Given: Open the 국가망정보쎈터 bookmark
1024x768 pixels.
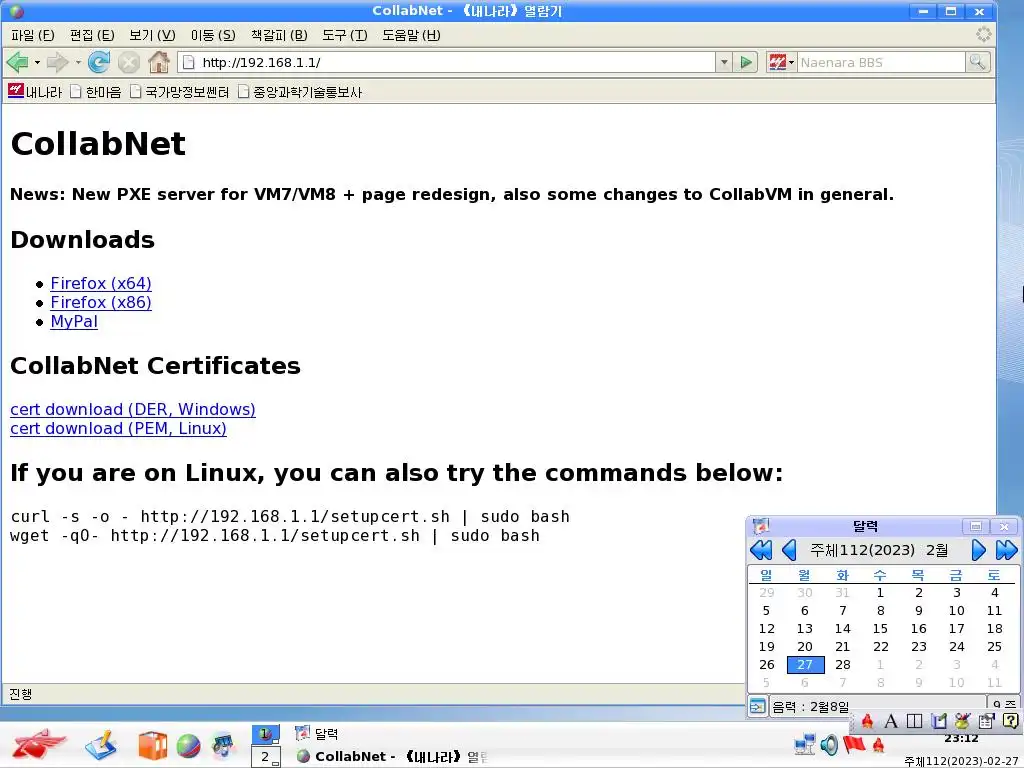Looking at the screenshot, I should [179, 92].
